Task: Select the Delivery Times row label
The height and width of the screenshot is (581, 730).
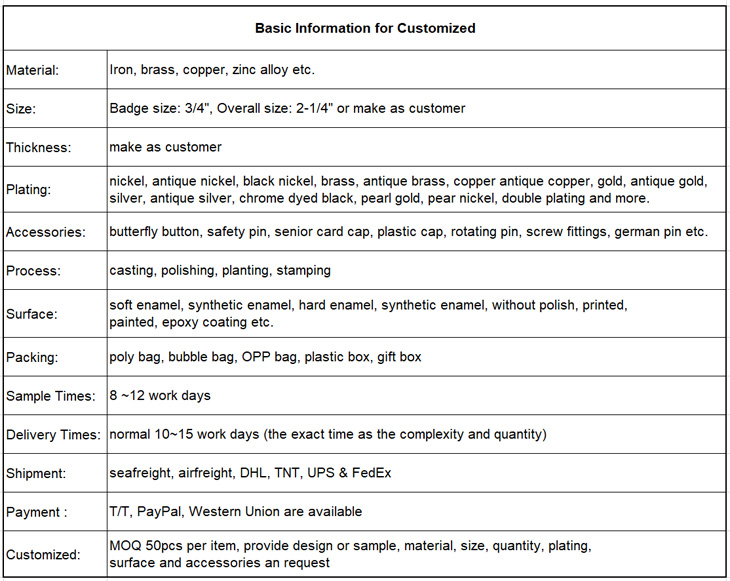Action: [53, 434]
